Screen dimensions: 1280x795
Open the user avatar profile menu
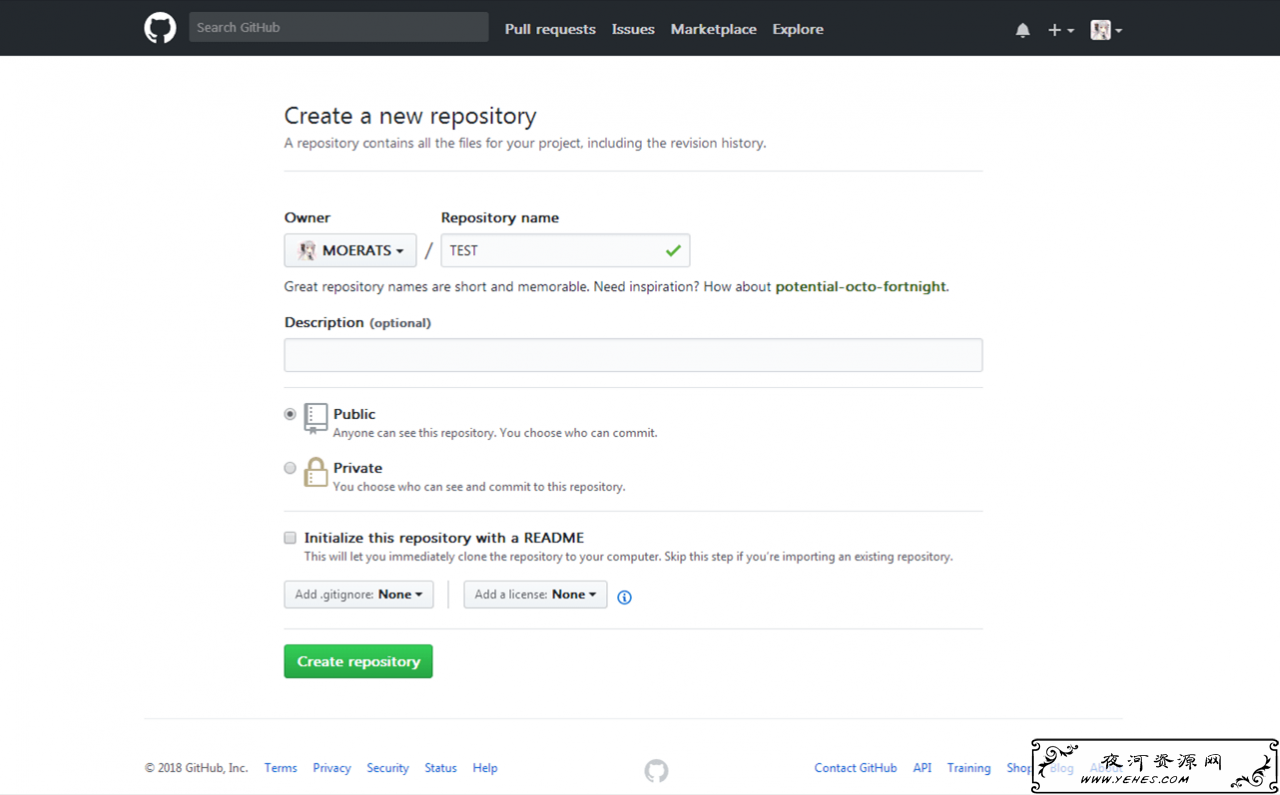1106,30
